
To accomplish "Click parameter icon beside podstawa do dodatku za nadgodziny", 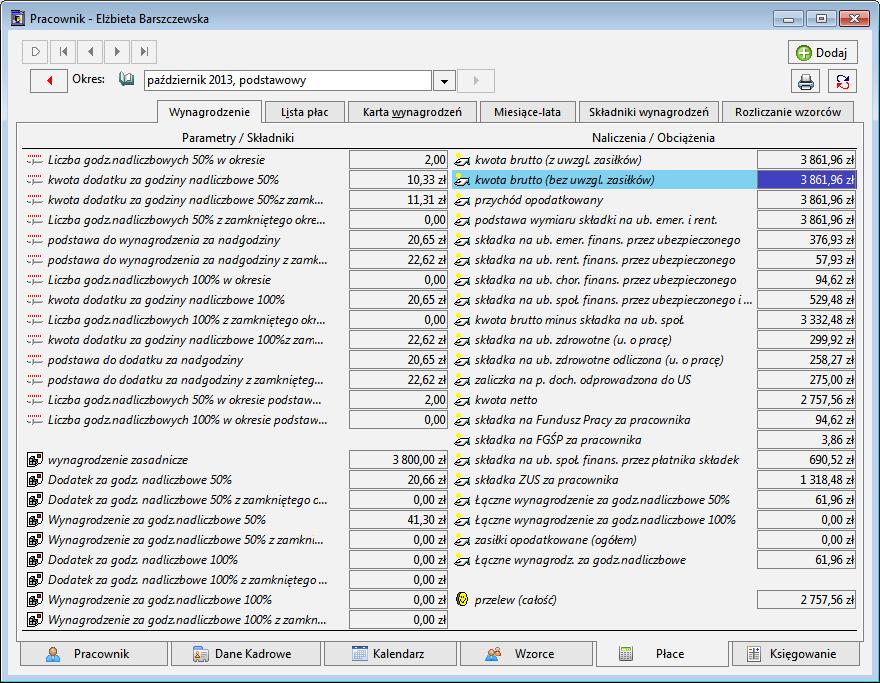I will [x=34, y=360].
